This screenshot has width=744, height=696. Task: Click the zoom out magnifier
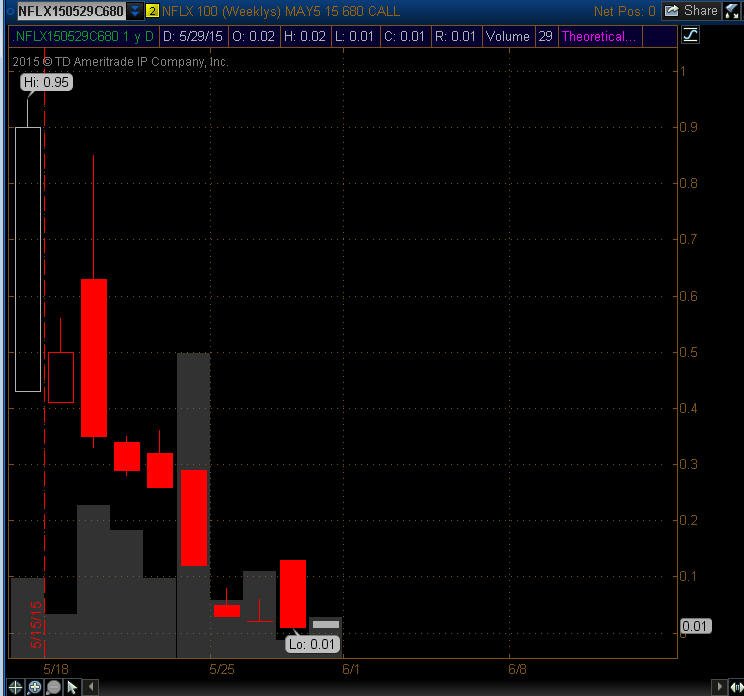pos(54,687)
